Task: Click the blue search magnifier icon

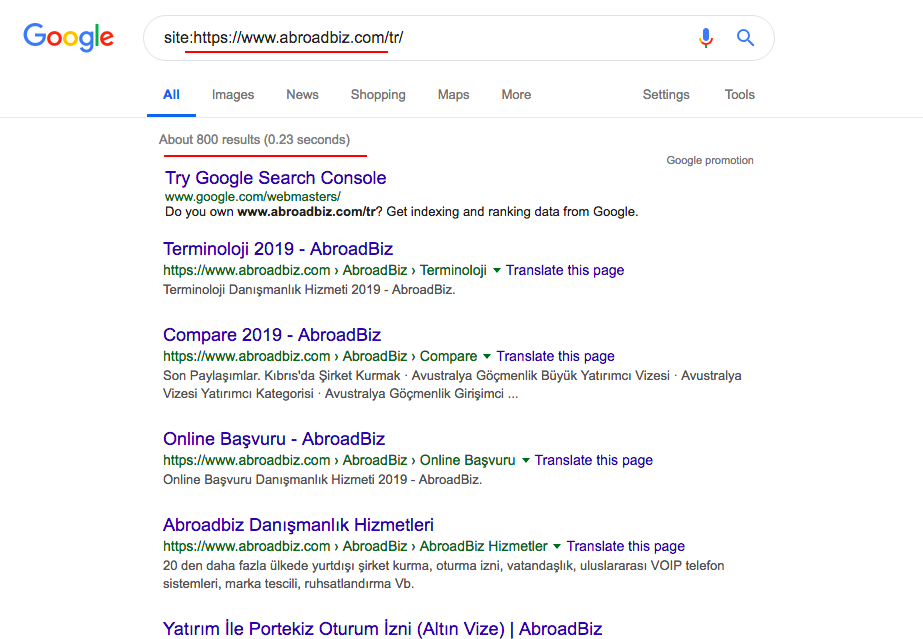Action: point(745,38)
